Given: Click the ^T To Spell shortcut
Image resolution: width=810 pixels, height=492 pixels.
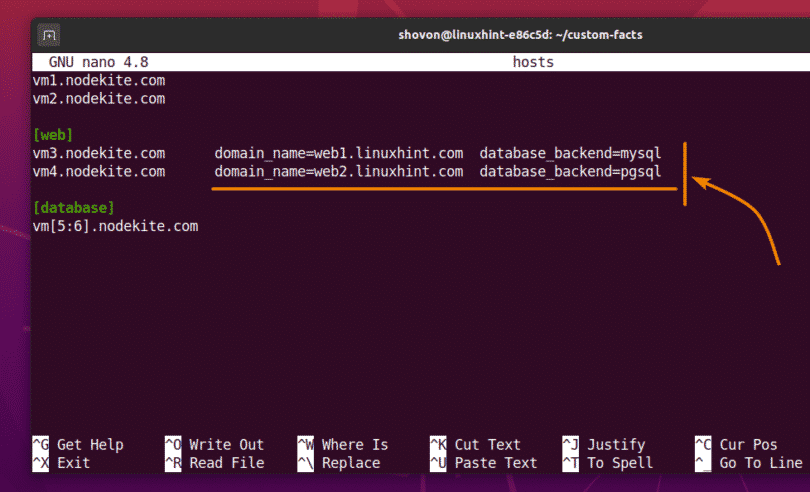Looking at the screenshot, I should pyautogui.click(x=608, y=463).
